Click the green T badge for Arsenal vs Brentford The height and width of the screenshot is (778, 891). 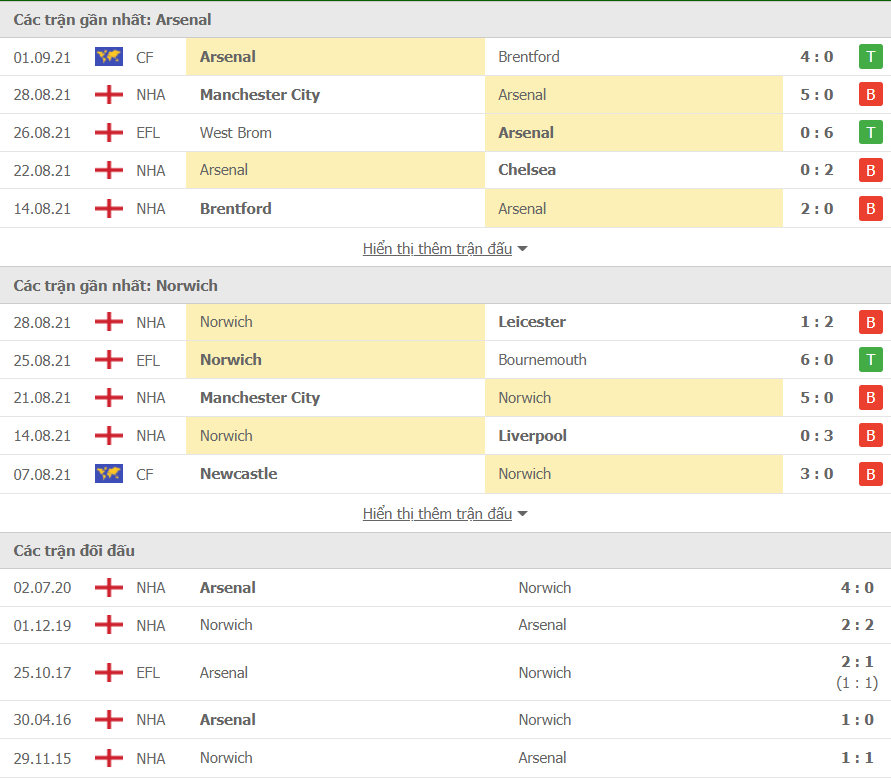pyautogui.click(x=871, y=57)
